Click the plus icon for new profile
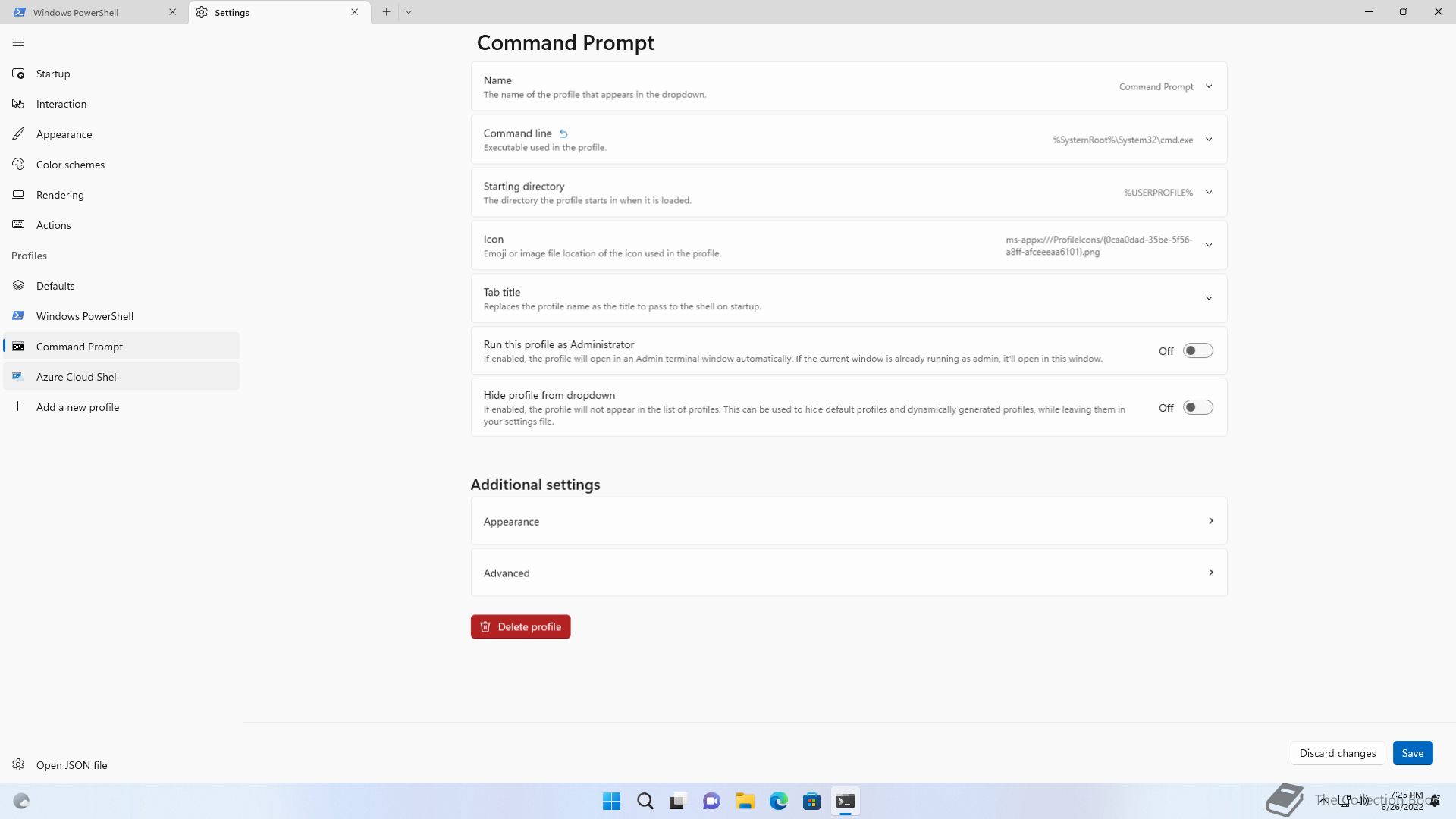The width and height of the screenshot is (1456, 819). 18,407
